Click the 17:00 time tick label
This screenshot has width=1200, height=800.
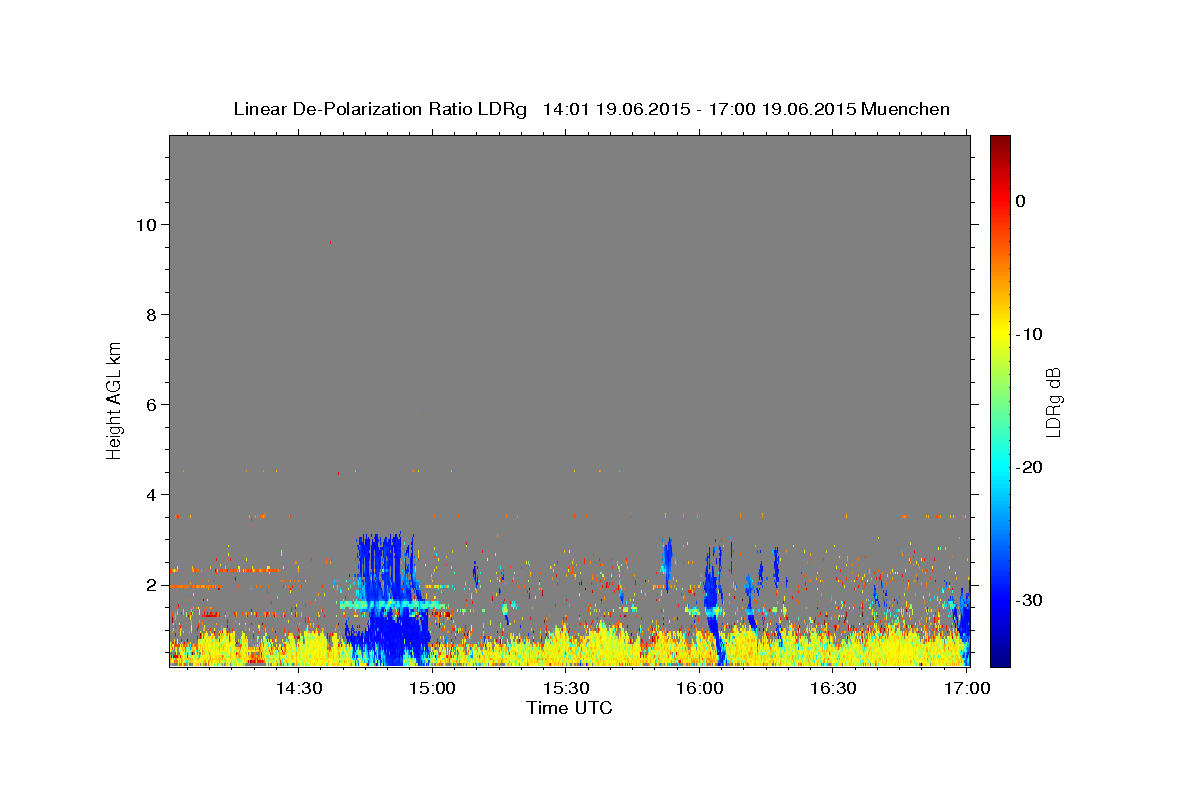point(967,688)
